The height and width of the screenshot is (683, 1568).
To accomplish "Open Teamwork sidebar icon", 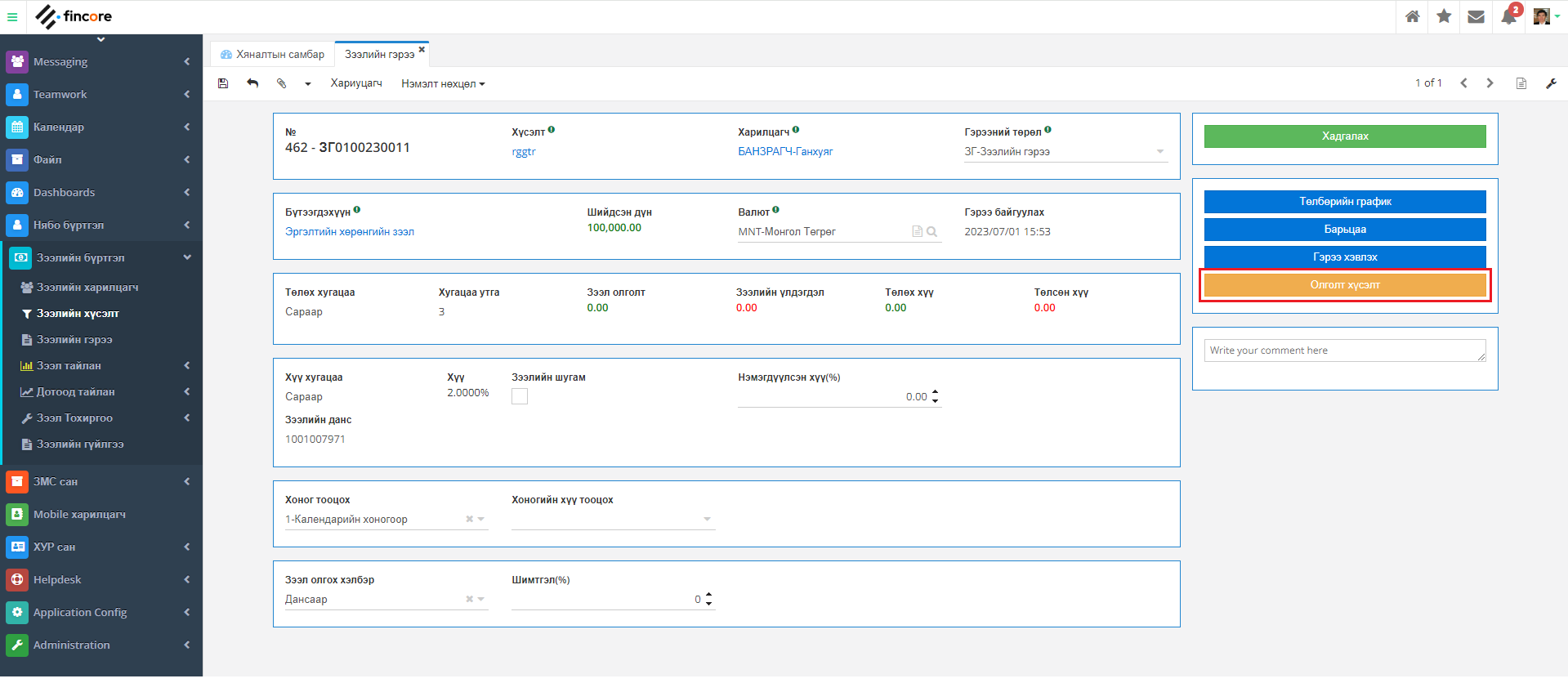I will [17, 95].
